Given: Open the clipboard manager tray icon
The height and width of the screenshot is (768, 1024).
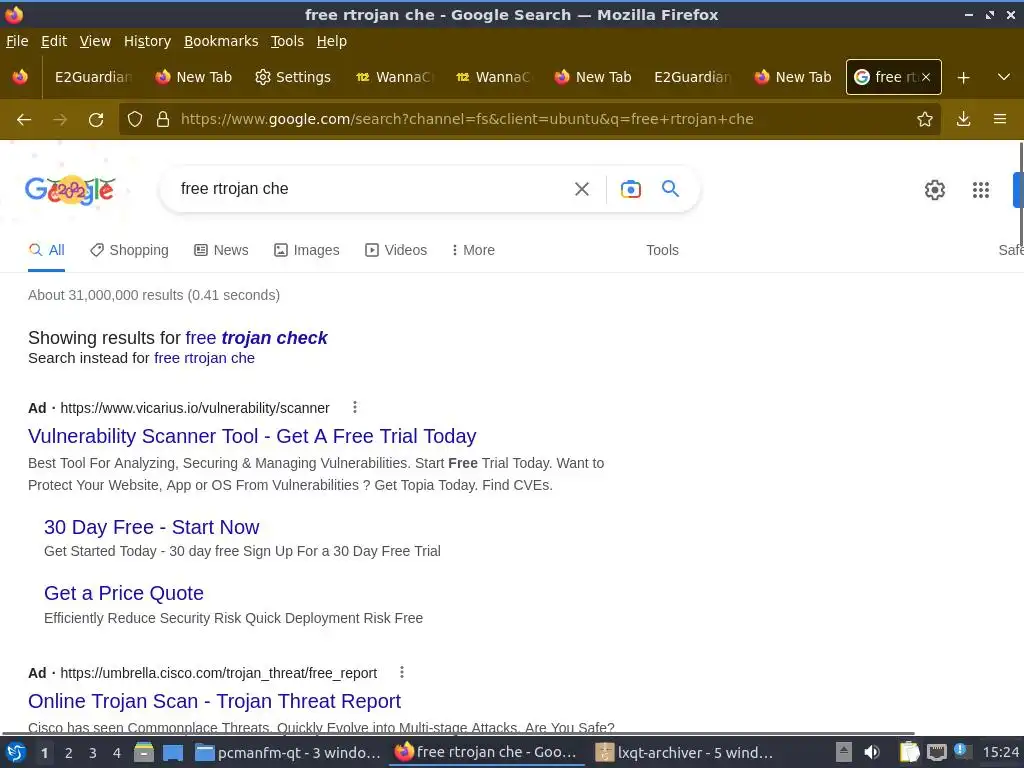Looking at the screenshot, I should pyautogui.click(x=909, y=753).
